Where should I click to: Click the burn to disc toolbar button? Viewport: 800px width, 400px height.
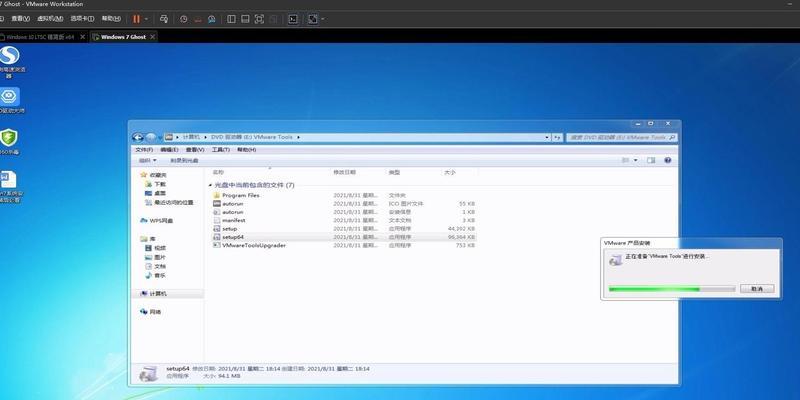click(184, 161)
